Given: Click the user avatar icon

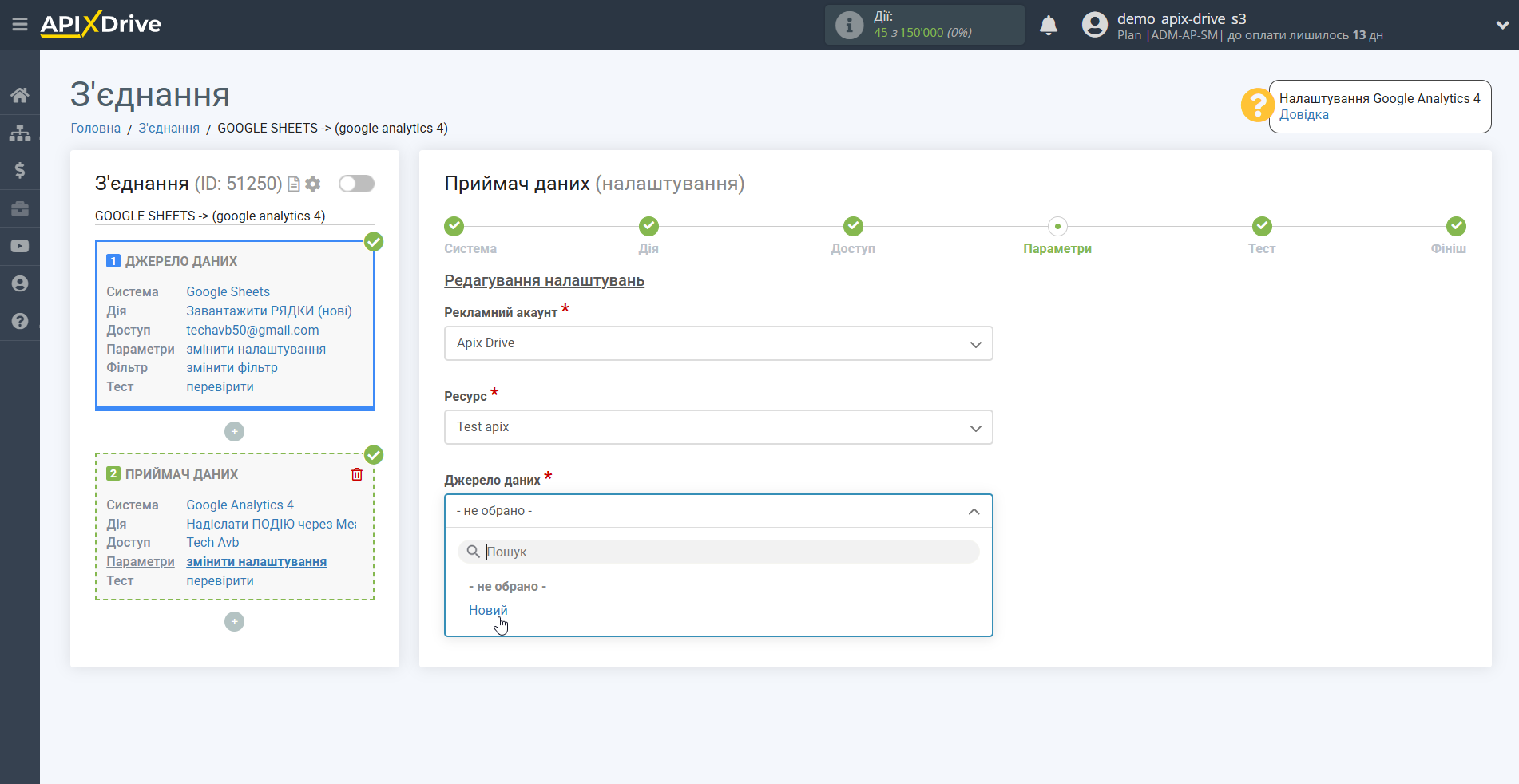Looking at the screenshot, I should pos(1094,25).
